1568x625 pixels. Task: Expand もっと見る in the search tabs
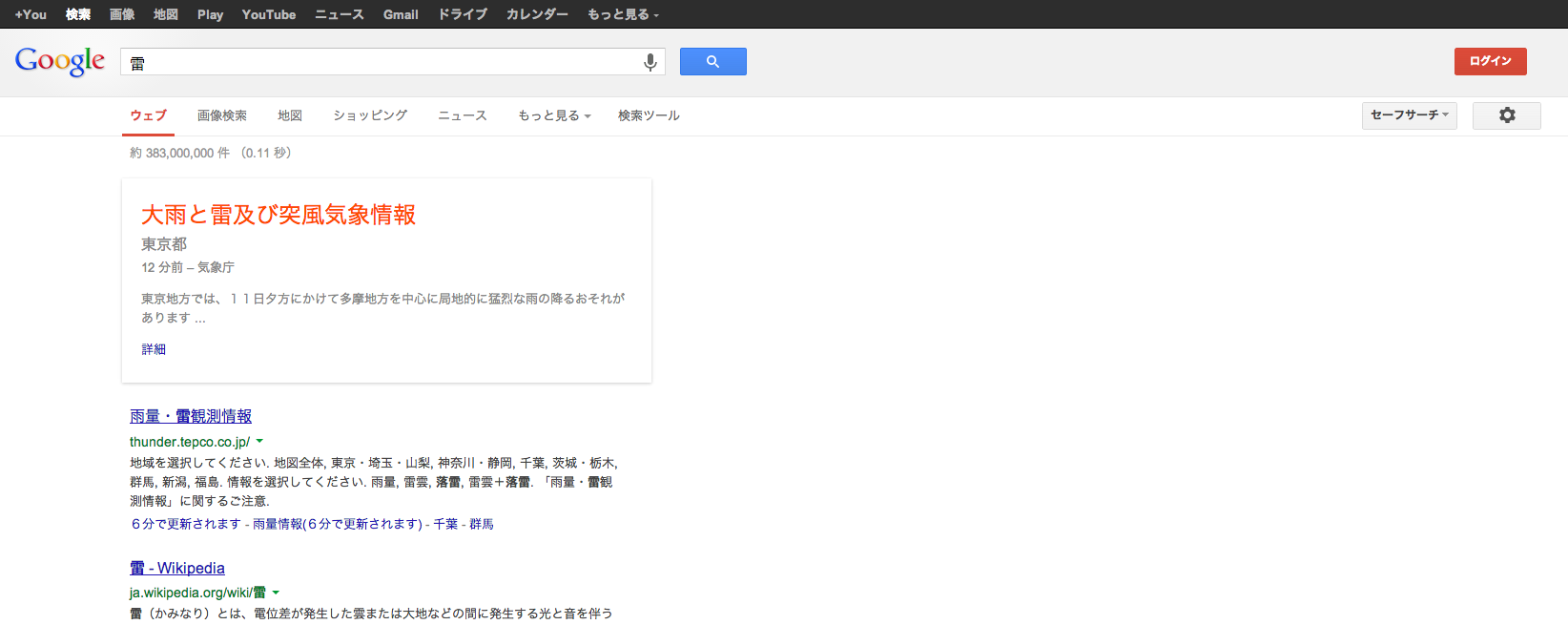[x=554, y=115]
